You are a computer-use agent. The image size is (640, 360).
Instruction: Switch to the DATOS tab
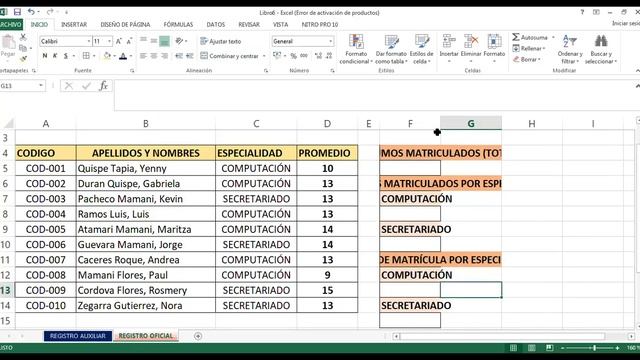216,24
